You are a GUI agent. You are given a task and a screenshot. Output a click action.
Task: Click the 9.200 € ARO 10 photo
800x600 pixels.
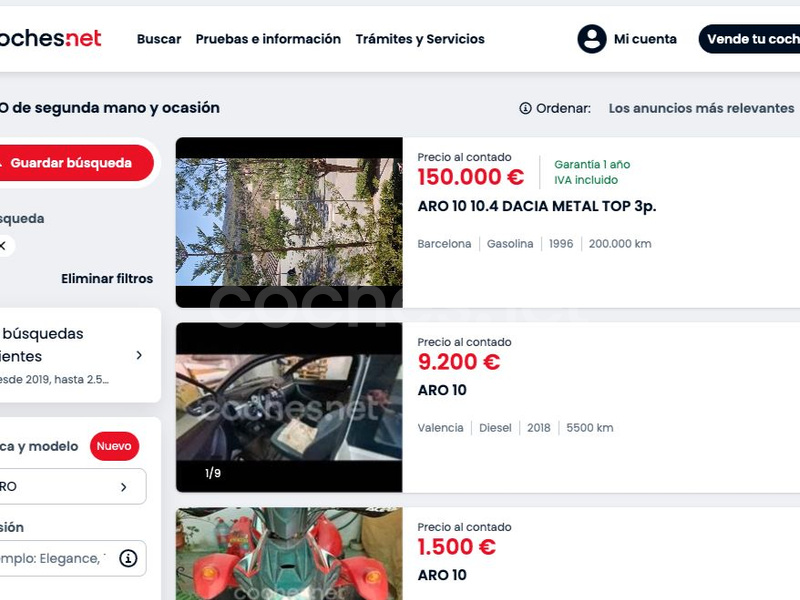[289, 407]
